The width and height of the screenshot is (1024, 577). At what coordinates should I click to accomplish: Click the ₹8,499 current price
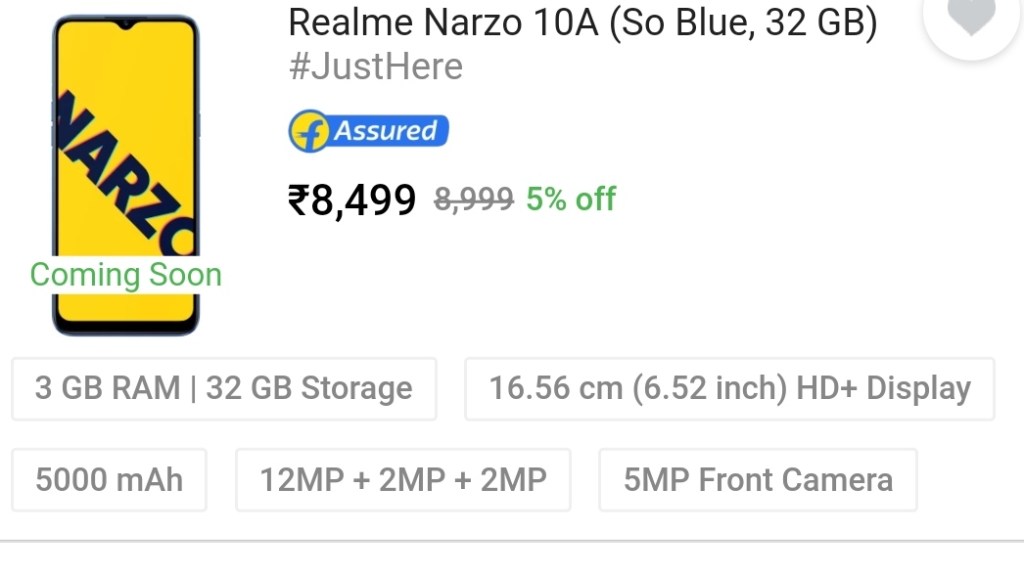coord(352,200)
